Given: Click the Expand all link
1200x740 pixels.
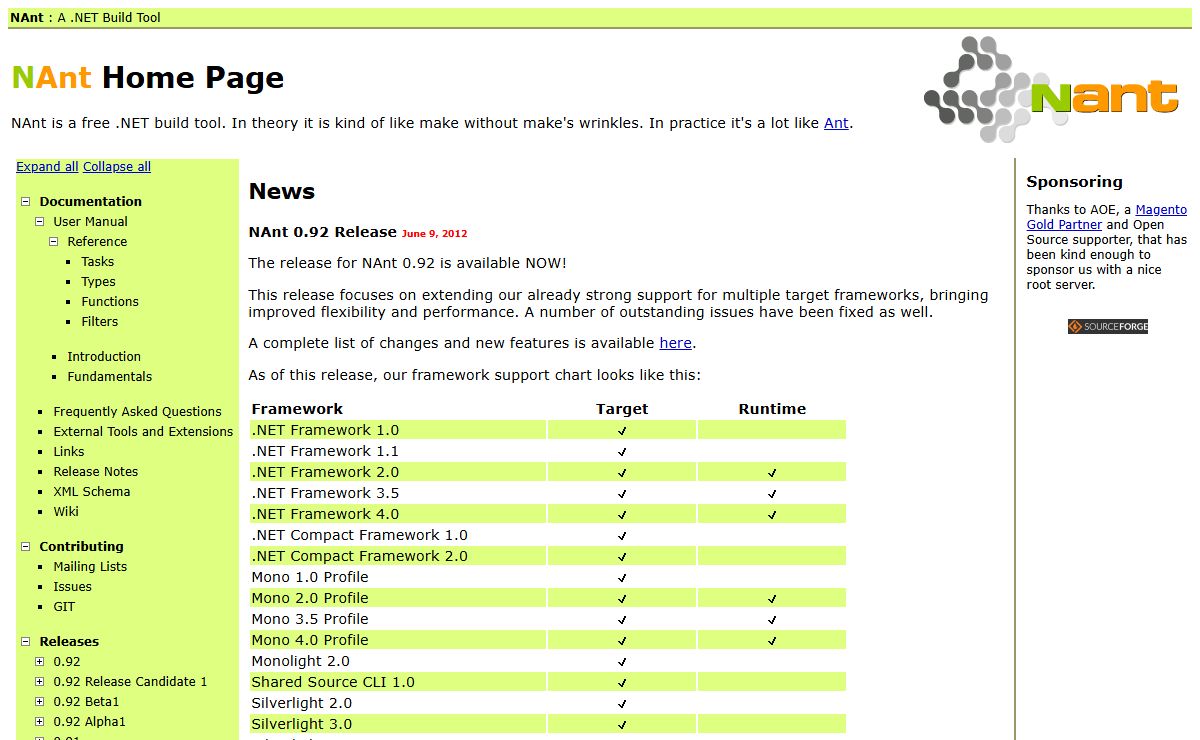Looking at the screenshot, I should click(47, 167).
